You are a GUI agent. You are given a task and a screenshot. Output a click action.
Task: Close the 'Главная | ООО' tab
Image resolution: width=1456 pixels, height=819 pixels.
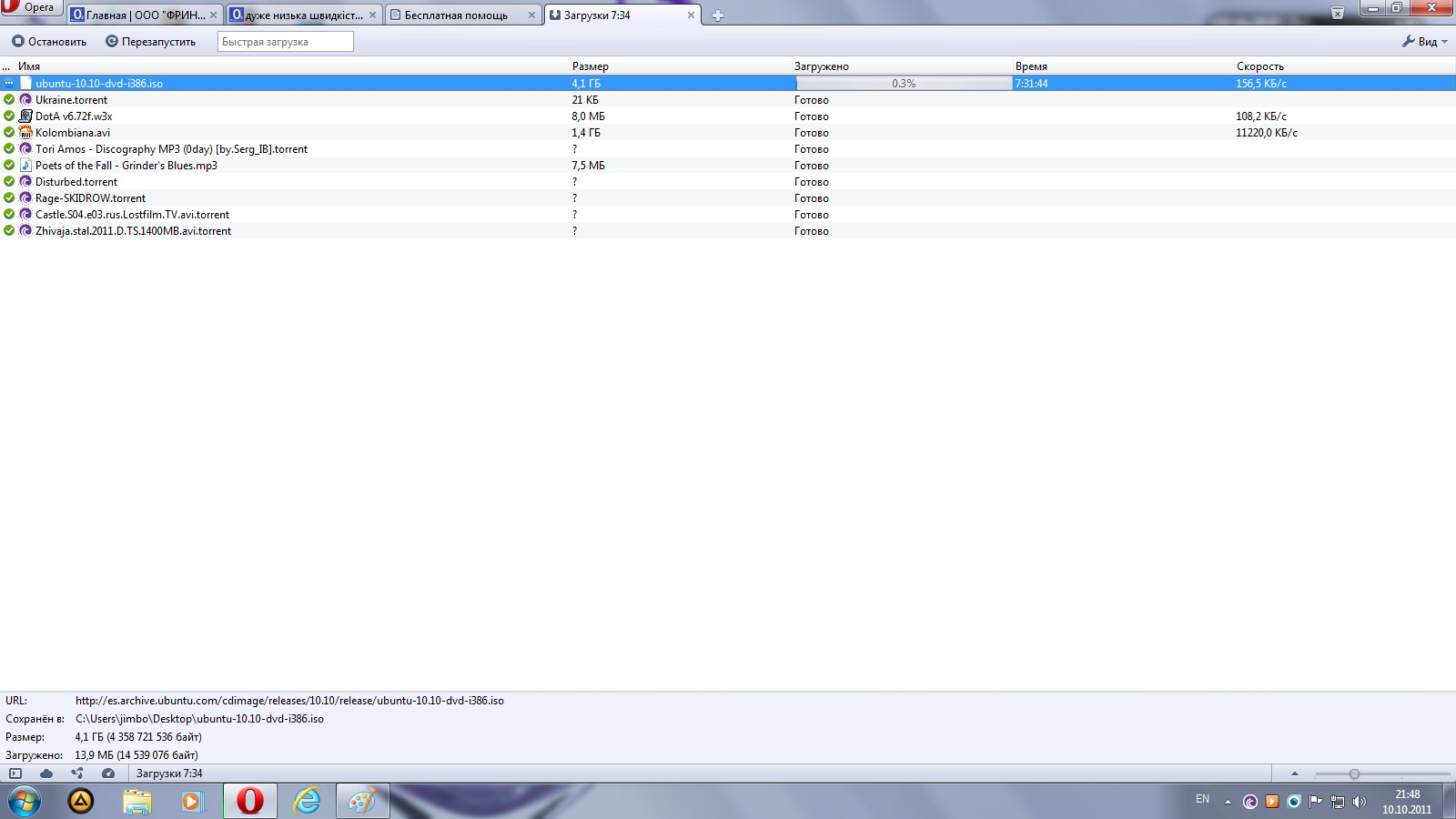pos(213,15)
